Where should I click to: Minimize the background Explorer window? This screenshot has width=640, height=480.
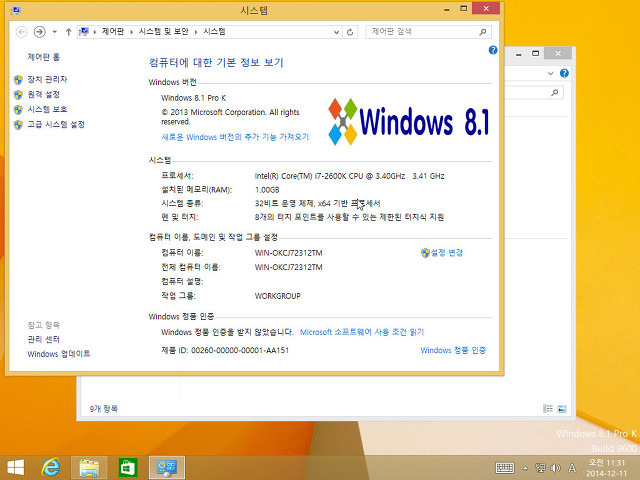pyautogui.click(x=518, y=53)
